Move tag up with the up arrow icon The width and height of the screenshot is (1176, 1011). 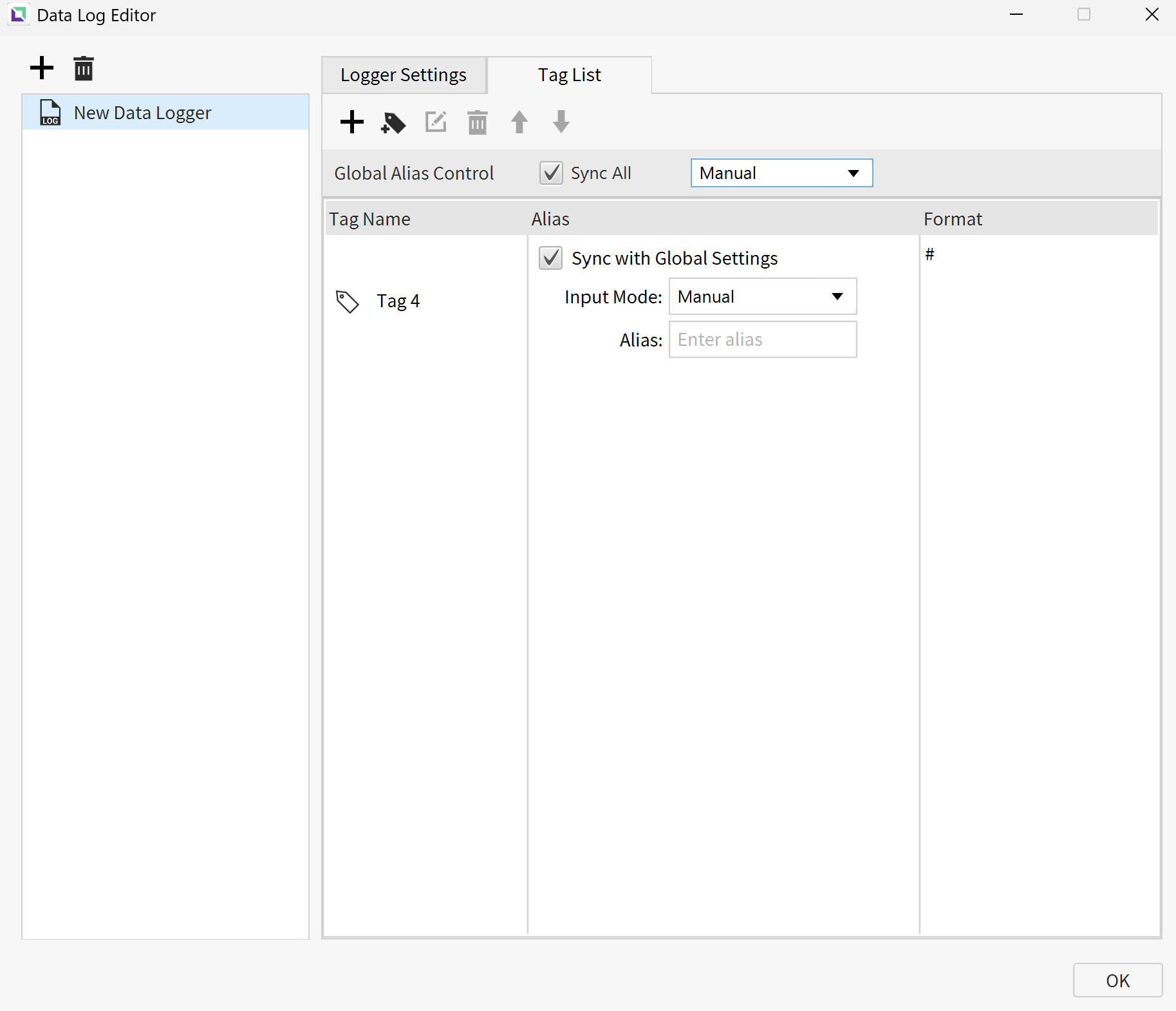point(519,122)
